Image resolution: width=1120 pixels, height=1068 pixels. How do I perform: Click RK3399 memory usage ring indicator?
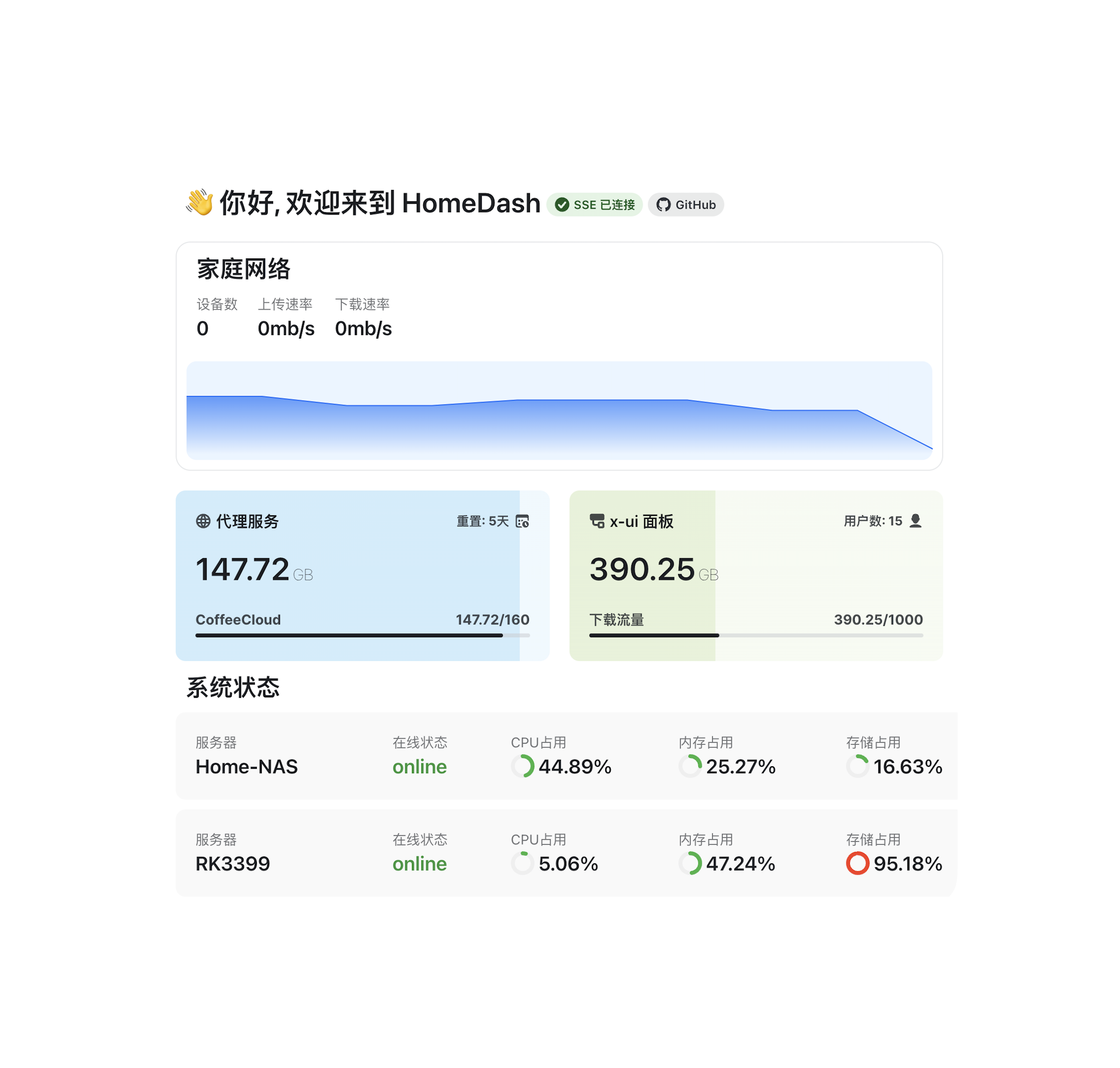click(690, 864)
